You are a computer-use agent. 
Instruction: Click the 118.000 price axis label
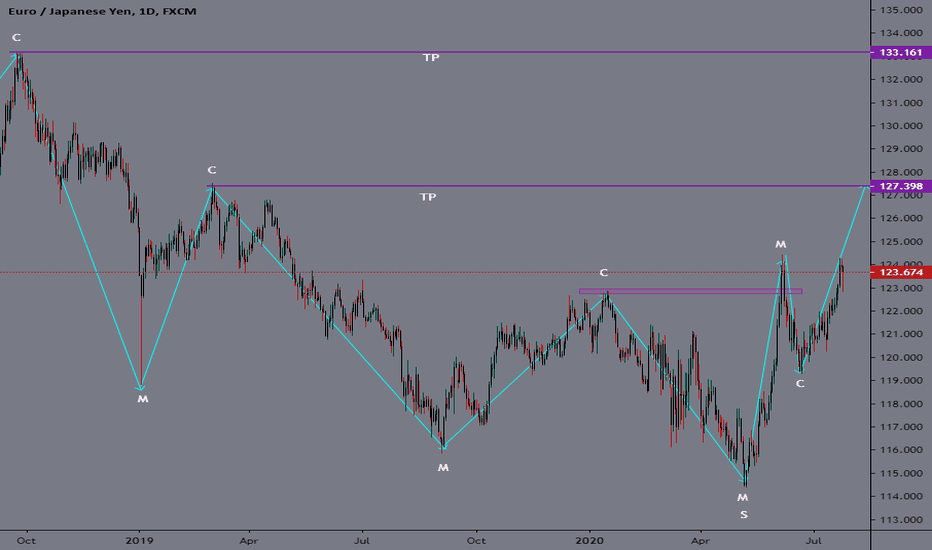coord(901,404)
